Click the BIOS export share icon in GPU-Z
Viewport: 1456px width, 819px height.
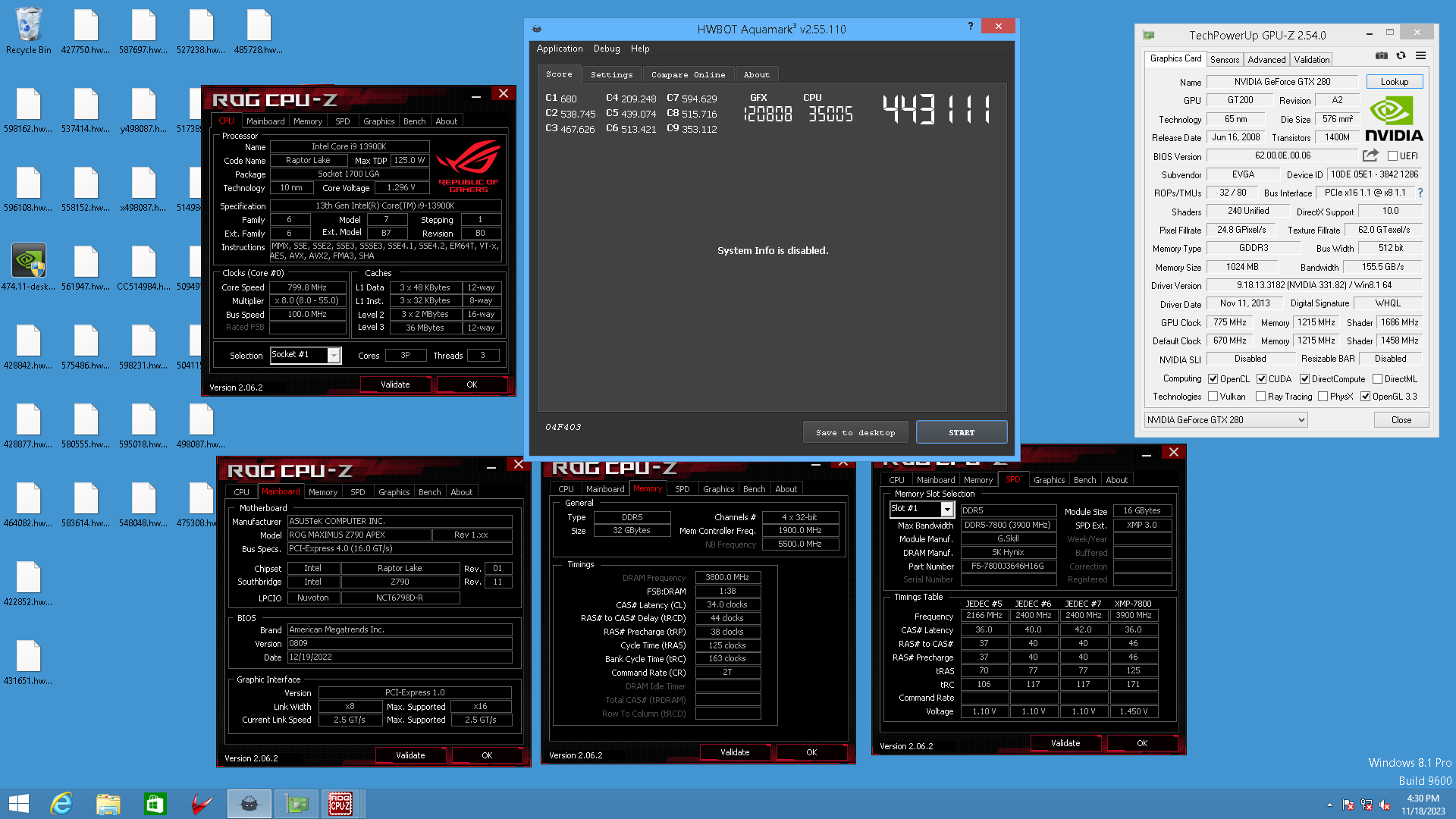click(1370, 155)
